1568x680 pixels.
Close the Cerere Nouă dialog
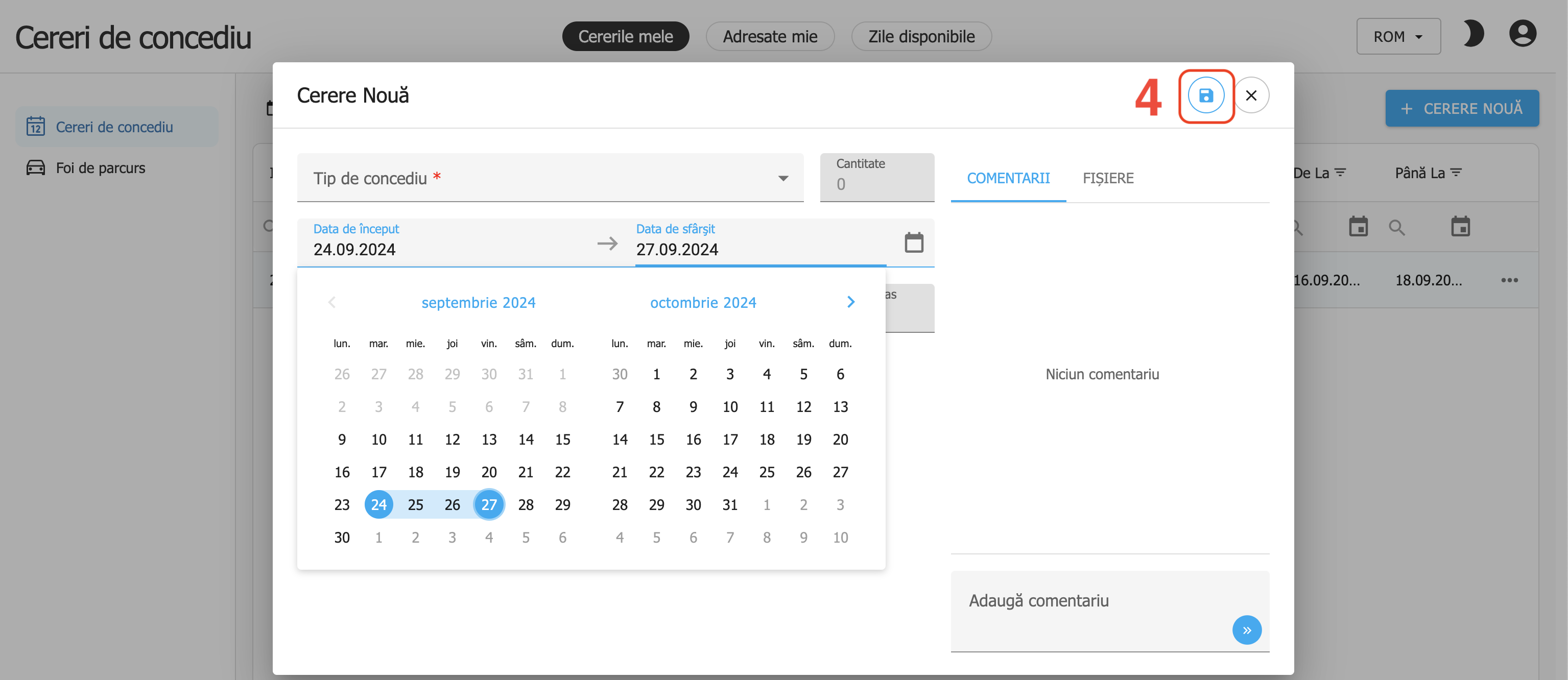tap(1251, 95)
